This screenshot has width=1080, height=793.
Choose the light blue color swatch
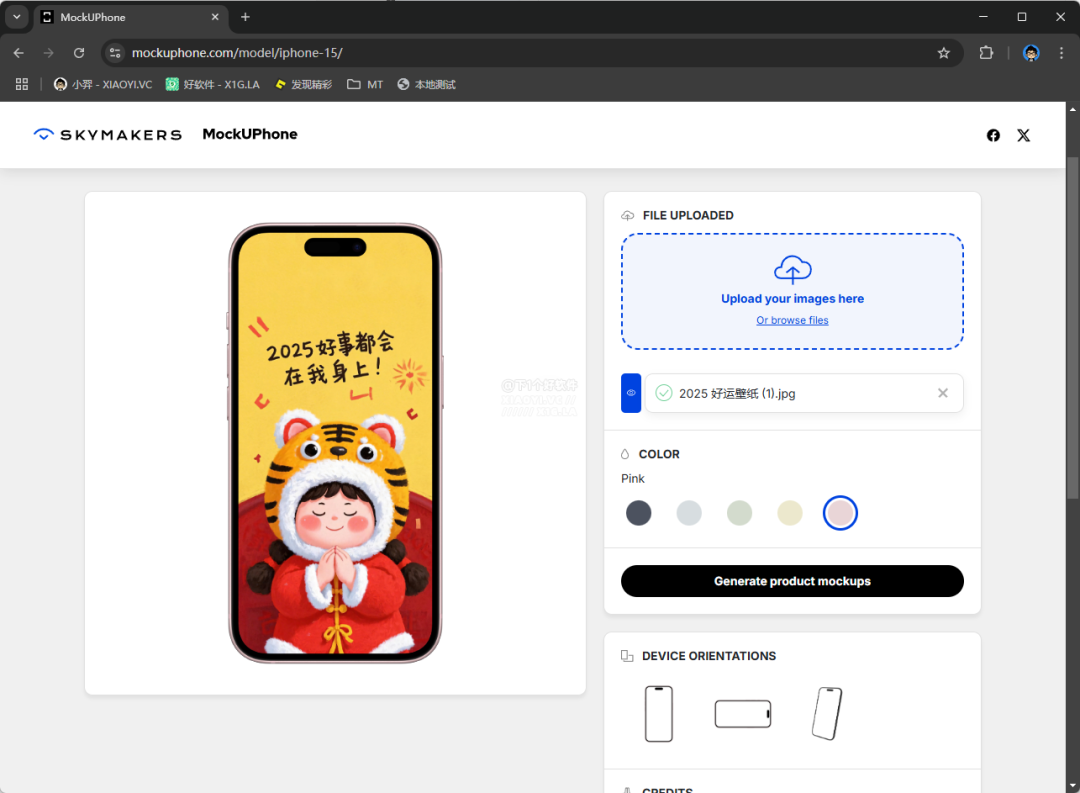689,513
